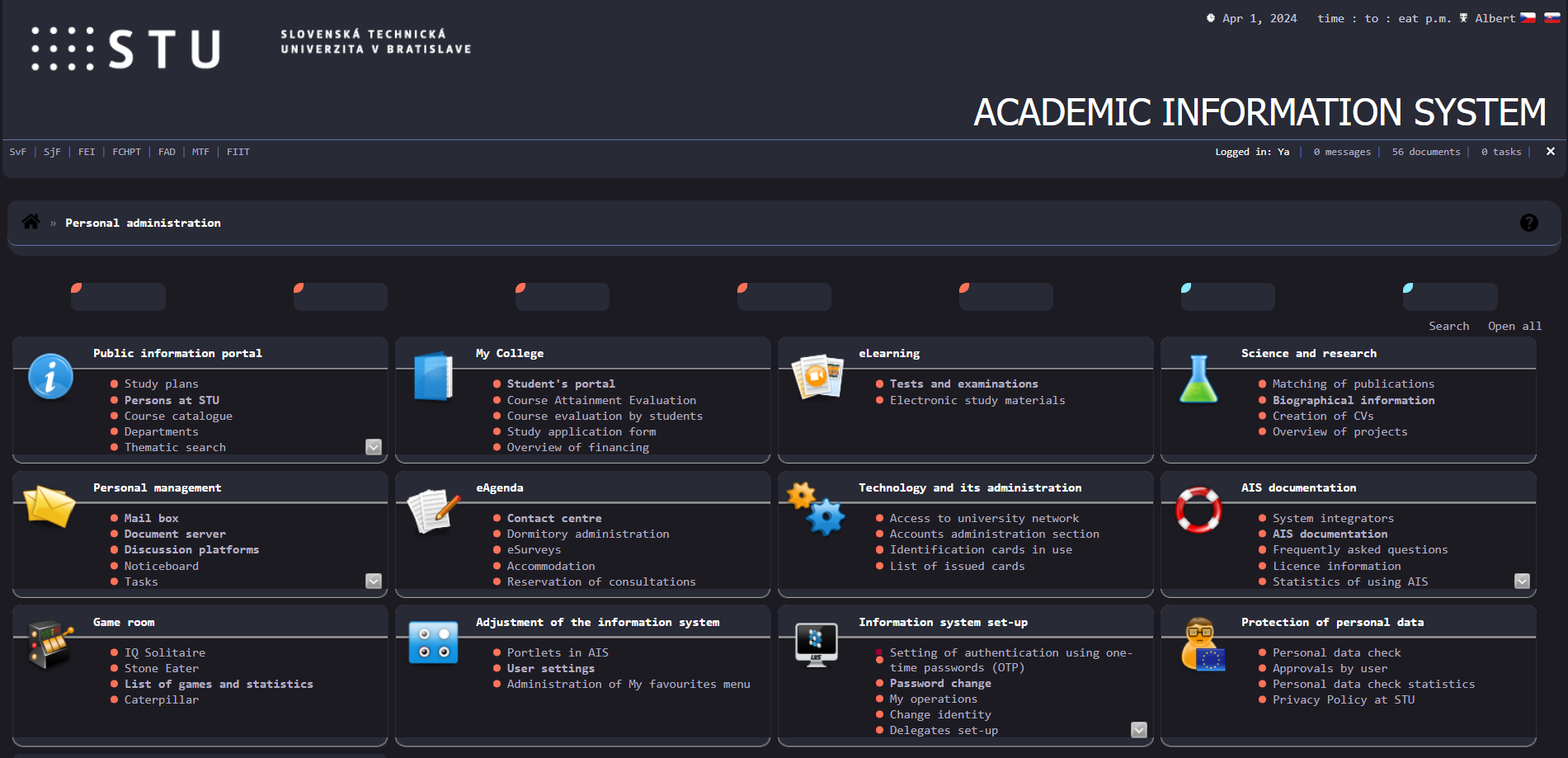
Task: Open Dormitory administration link
Action: tap(588, 534)
